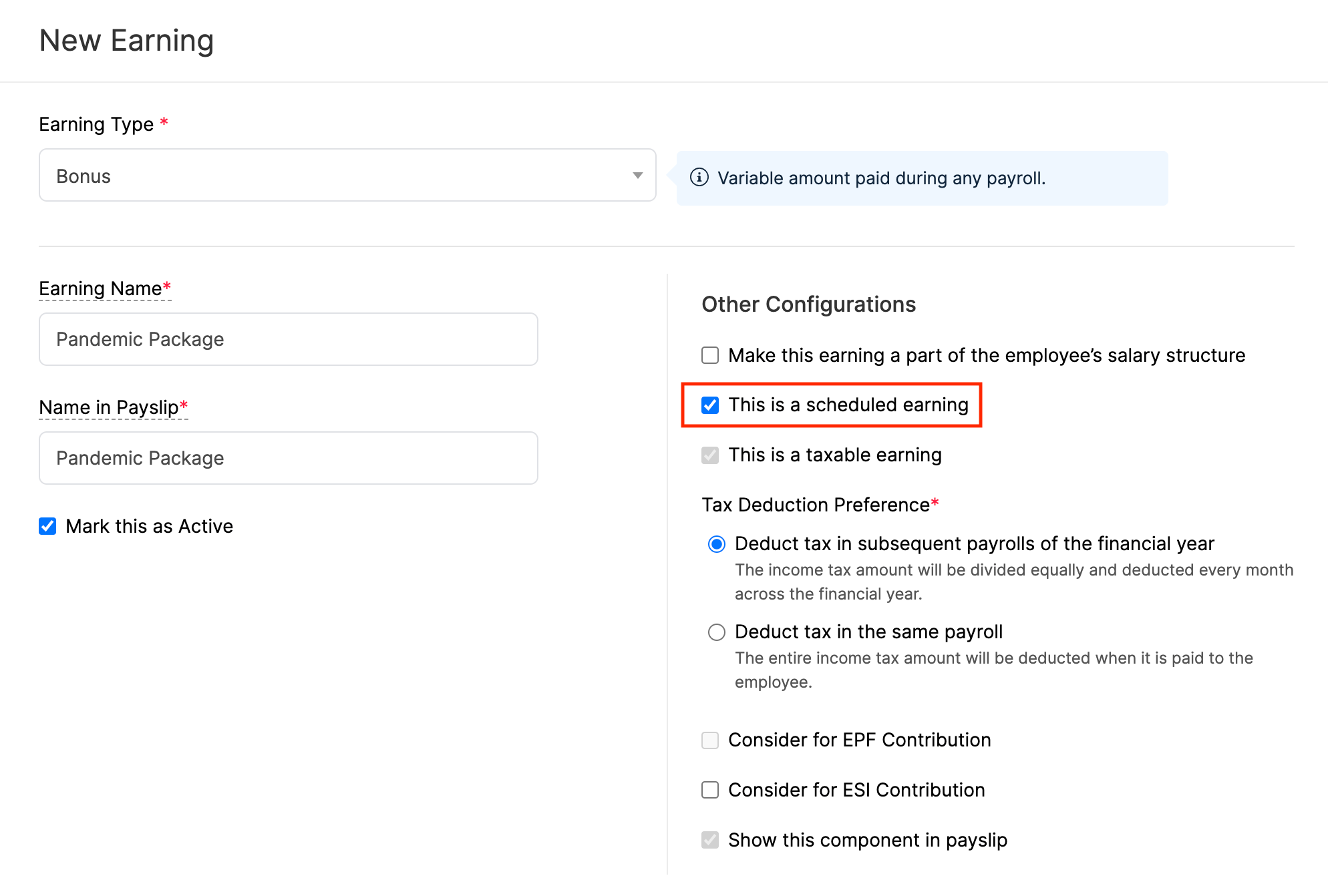Check Make this earning part of salary structure

point(710,355)
